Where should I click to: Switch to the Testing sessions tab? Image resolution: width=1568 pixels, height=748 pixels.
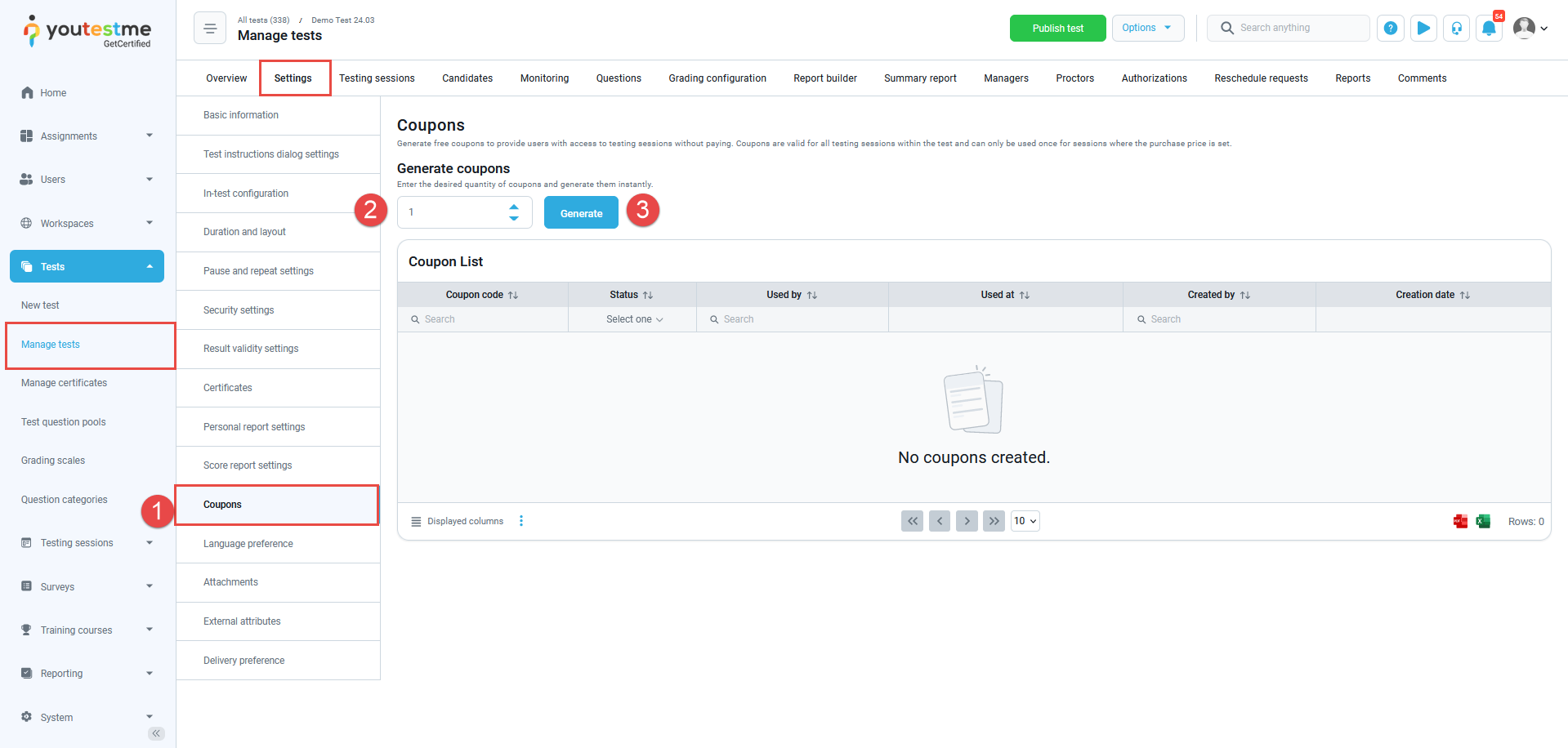coord(377,78)
